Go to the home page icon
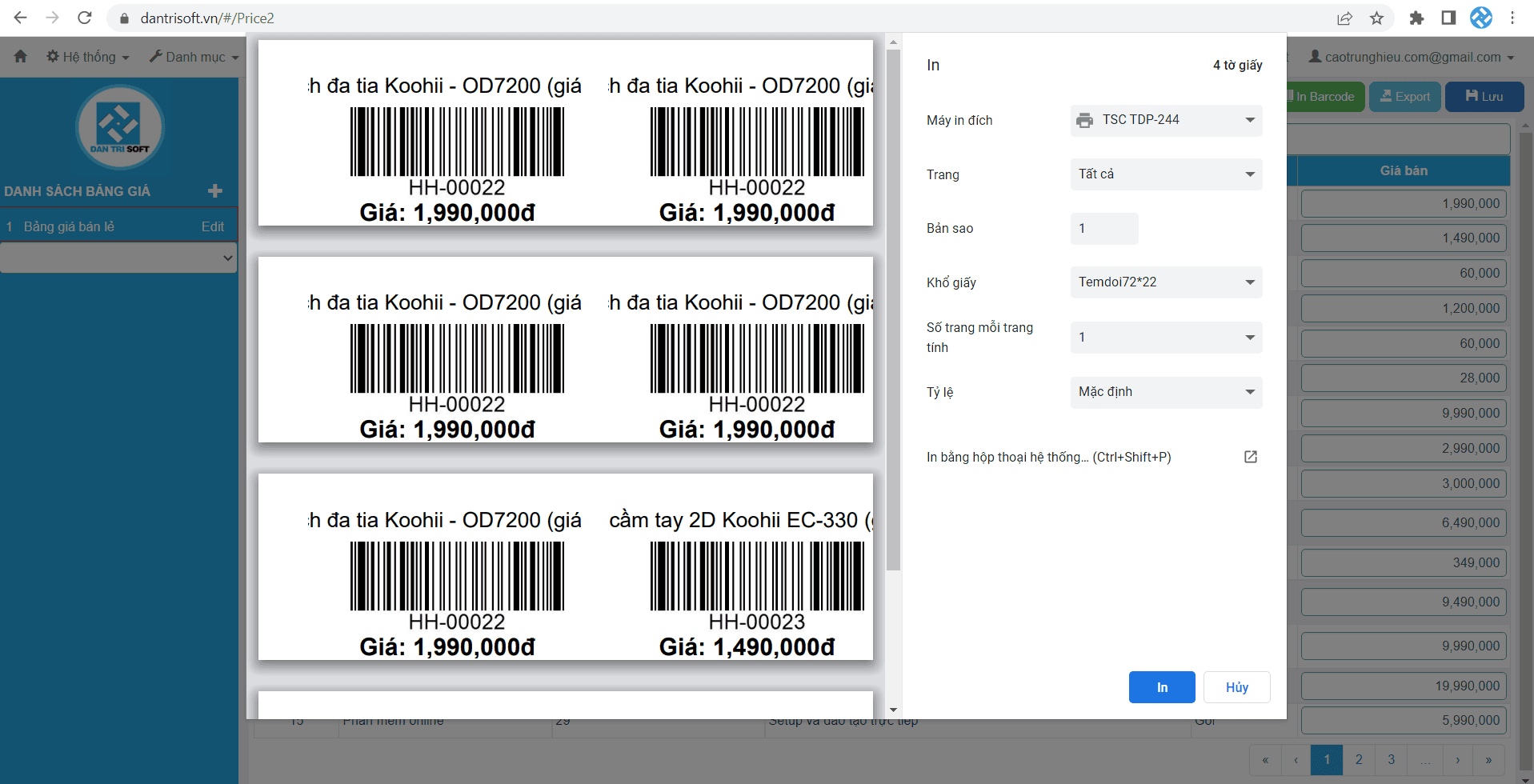This screenshot has width=1534, height=784. coord(21,57)
